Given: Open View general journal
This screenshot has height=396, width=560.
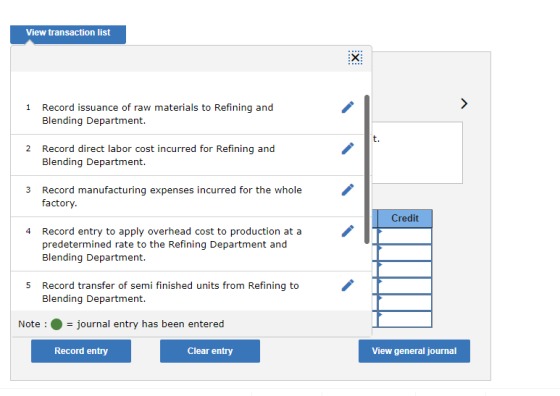Looking at the screenshot, I should click(x=414, y=351).
